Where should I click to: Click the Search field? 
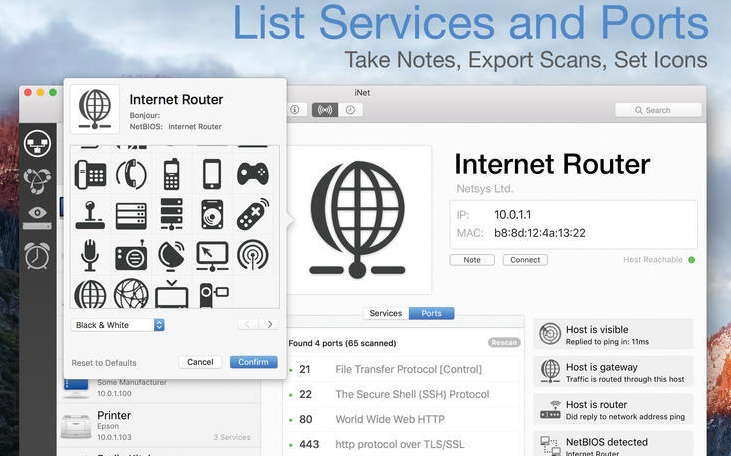pos(657,110)
